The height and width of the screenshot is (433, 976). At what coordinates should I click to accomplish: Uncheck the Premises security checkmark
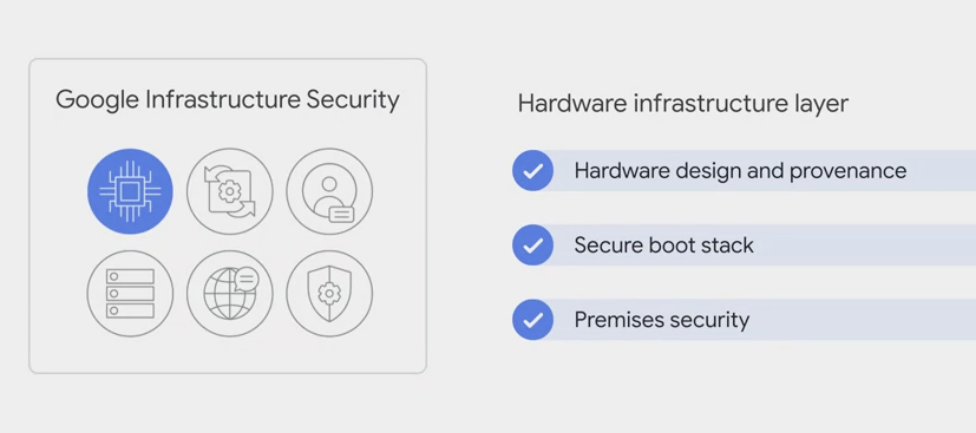tap(532, 320)
